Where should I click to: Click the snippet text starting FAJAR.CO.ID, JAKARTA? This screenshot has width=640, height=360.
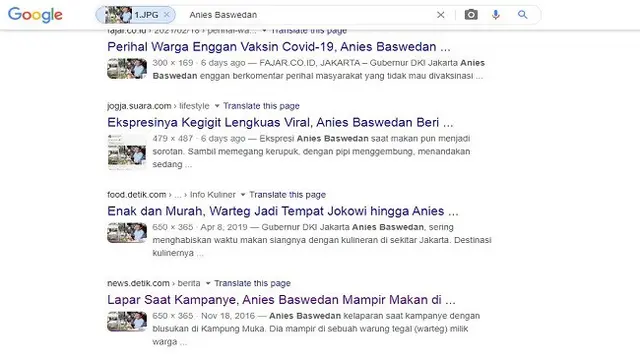(x=319, y=69)
